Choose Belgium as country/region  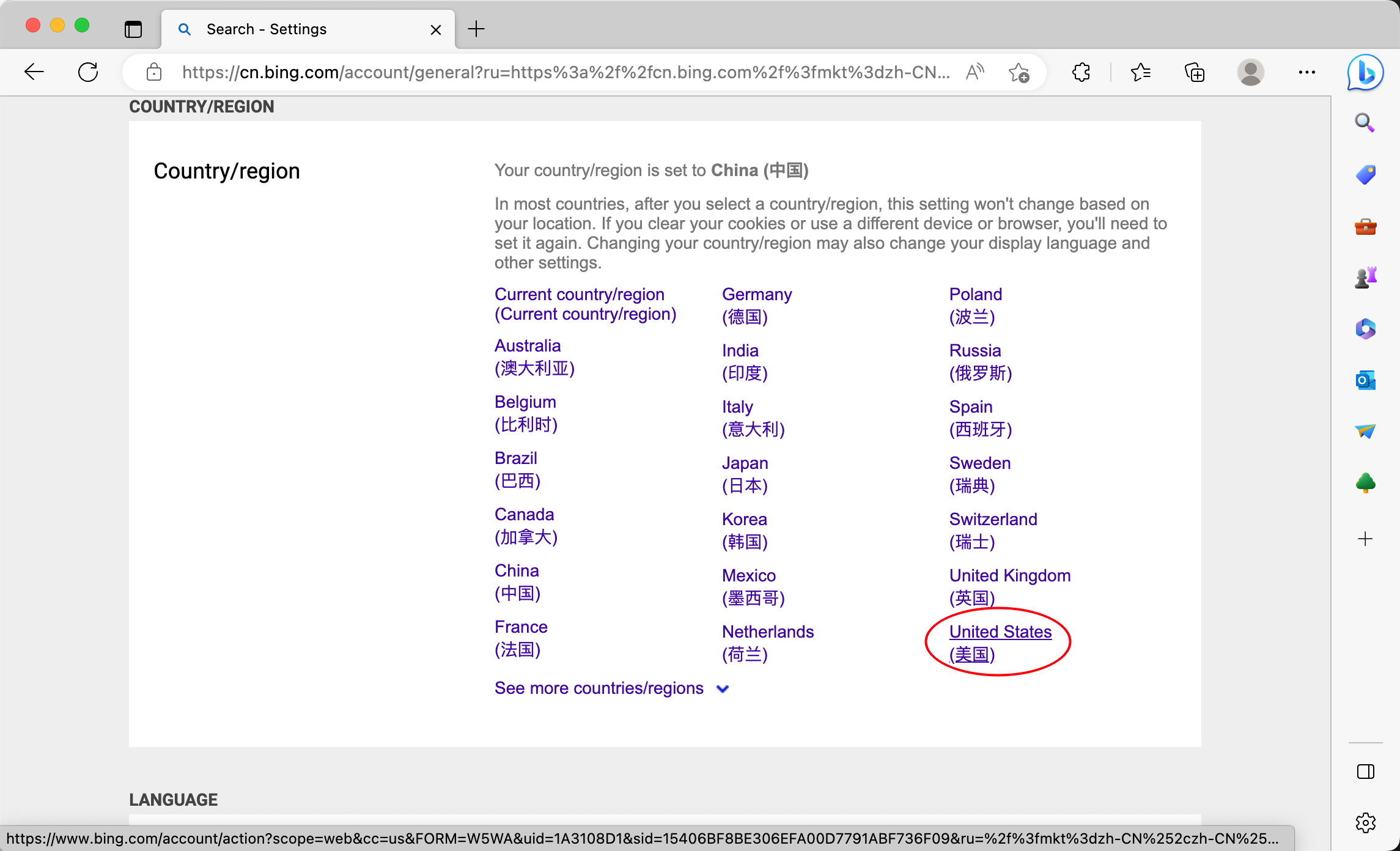(x=526, y=413)
